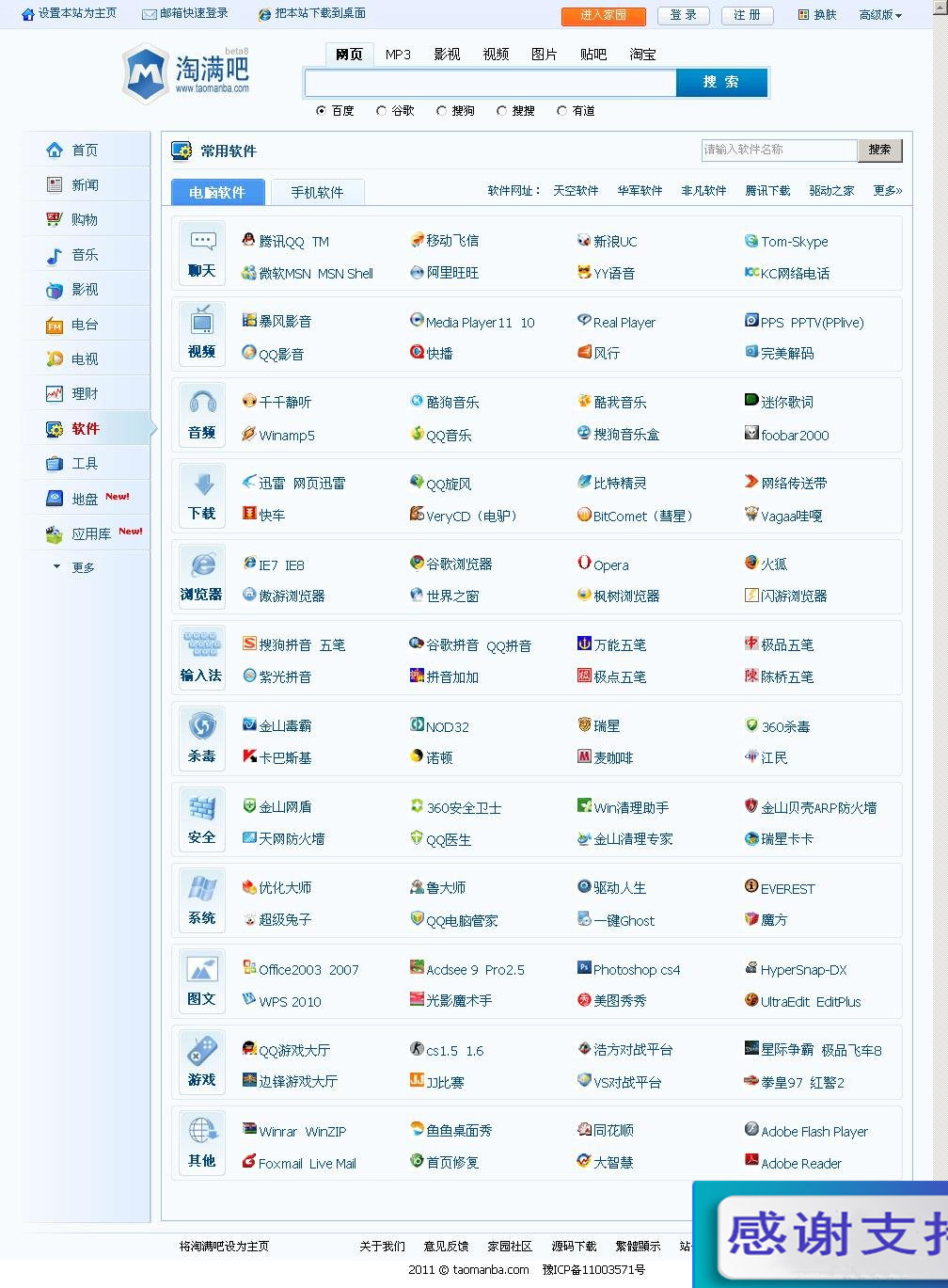Click the orange 进入家园 button
This screenshot has height=1288, width=948.
pyautogui.click(x=603, y=15)
